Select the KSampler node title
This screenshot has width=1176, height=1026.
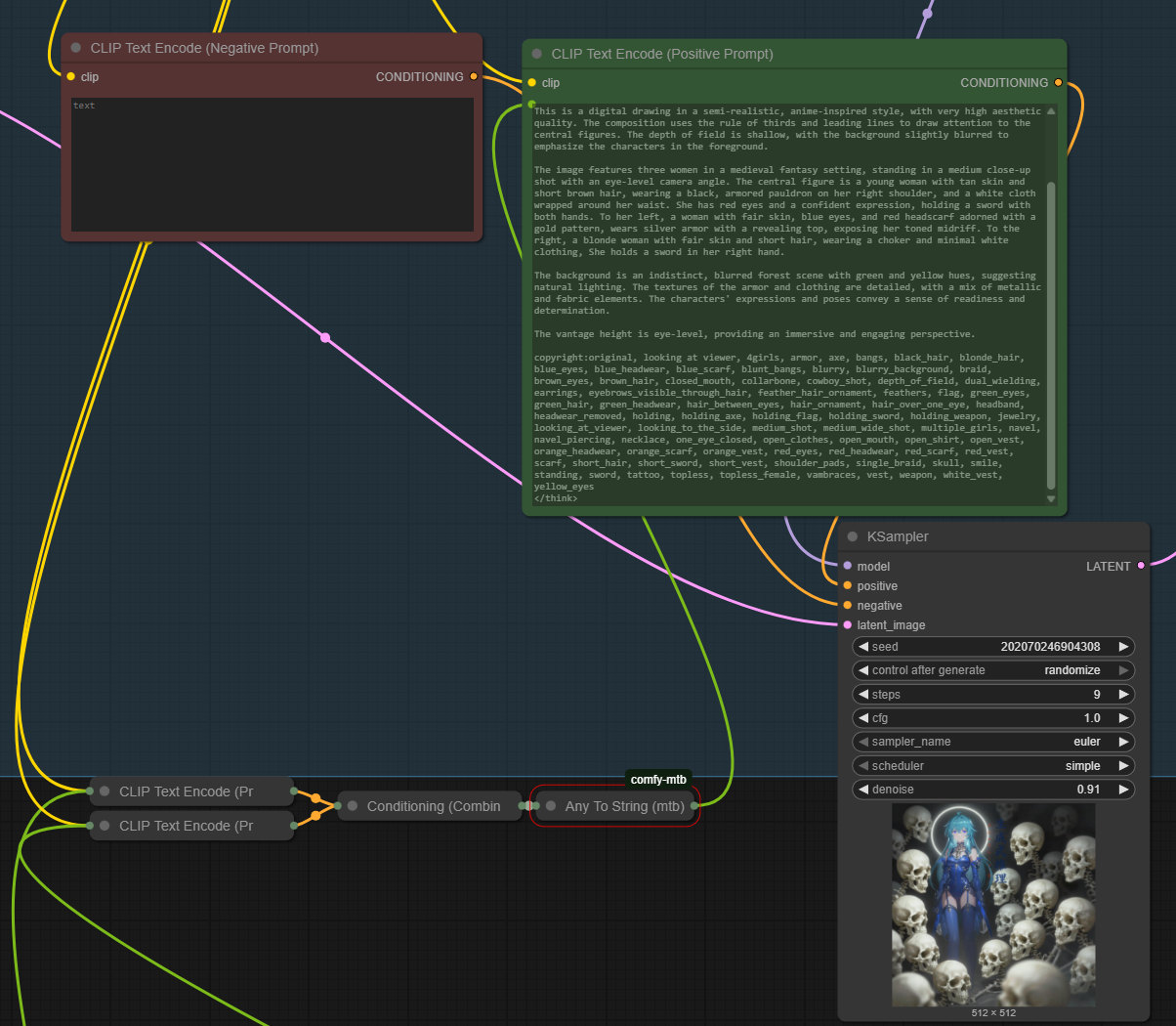pos(898,536)
